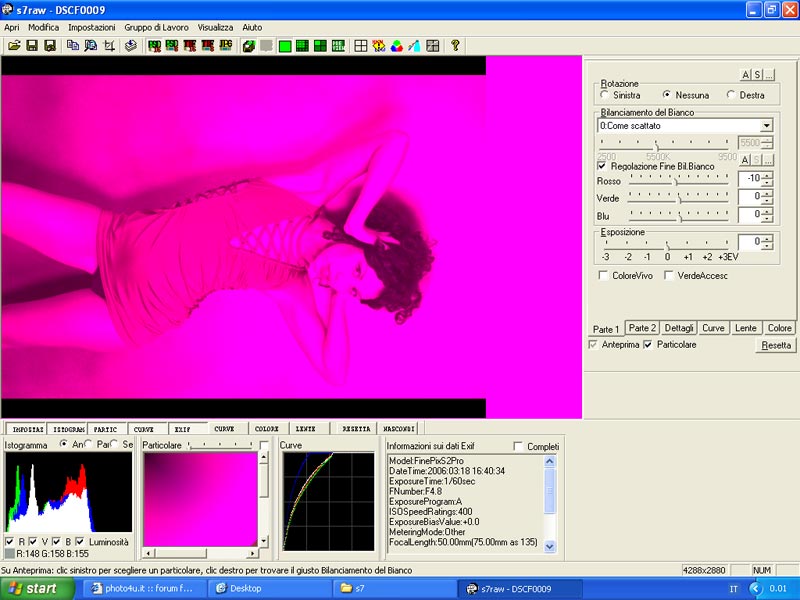Screen dimensions: 800x600
Task: Expand the Bilanciamento del Bianco dropdown
Action: 766,126
